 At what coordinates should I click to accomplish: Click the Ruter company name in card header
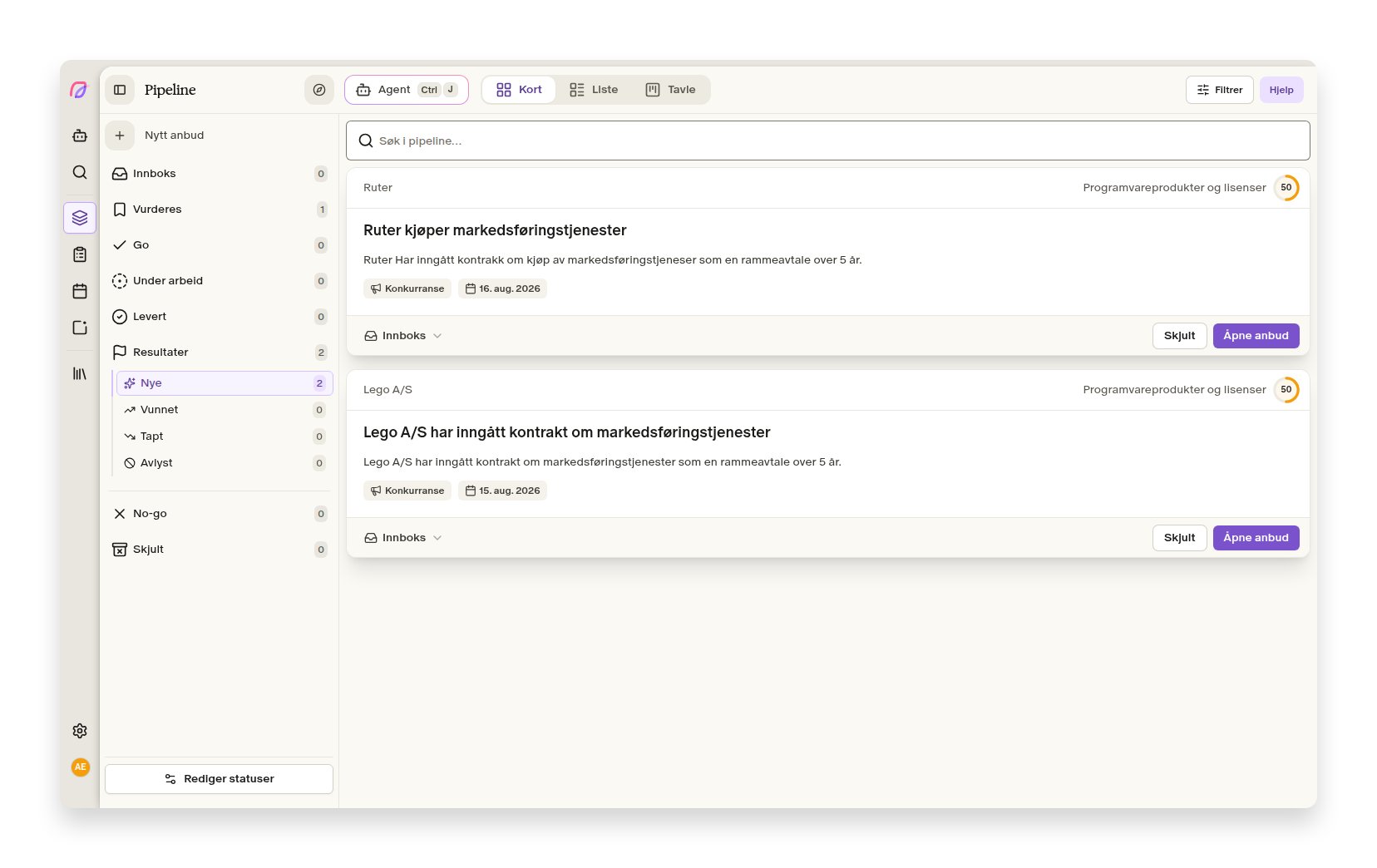(x=378, y=188)
